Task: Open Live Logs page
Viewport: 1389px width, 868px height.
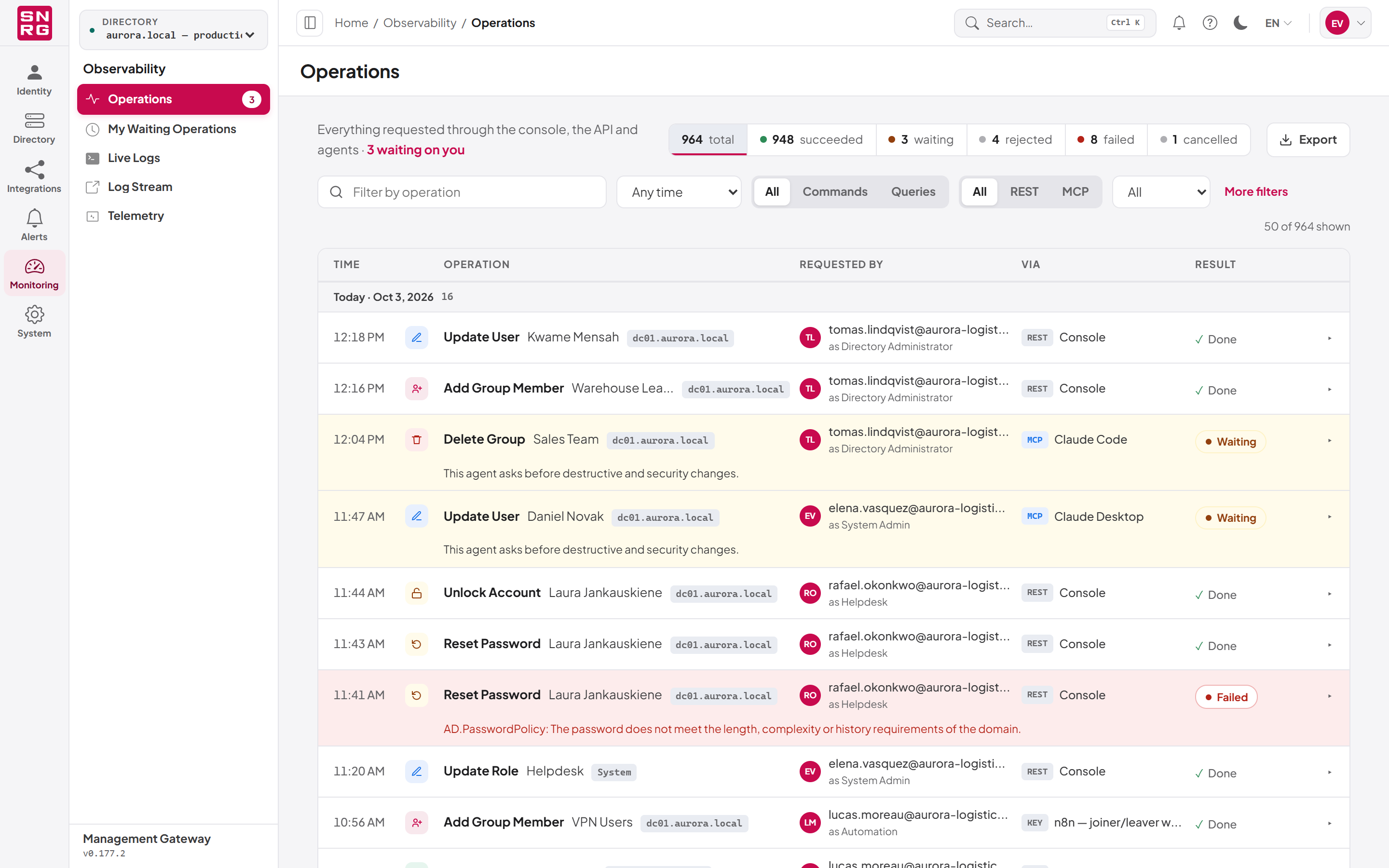Action: (173, 158)
